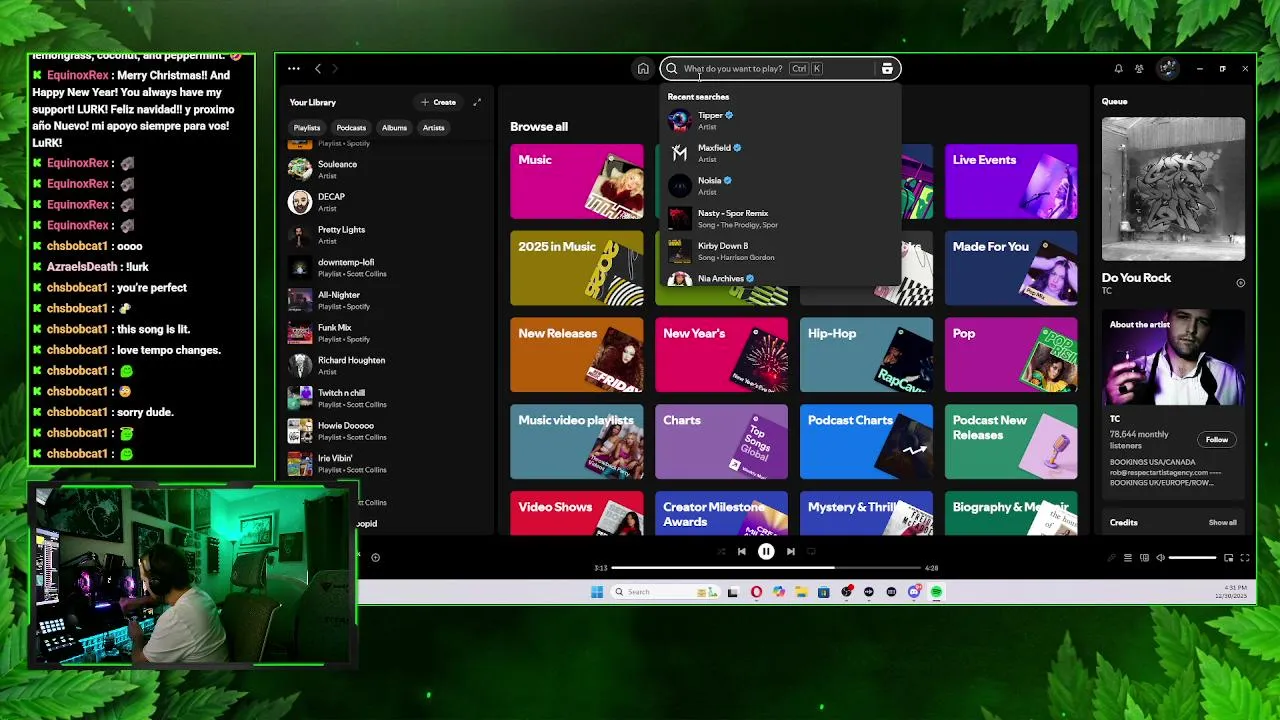Toggle the lyrics microphone icon
Image resolution: width=1280 pixels, height=720 pixels.
click(1111, 558)
